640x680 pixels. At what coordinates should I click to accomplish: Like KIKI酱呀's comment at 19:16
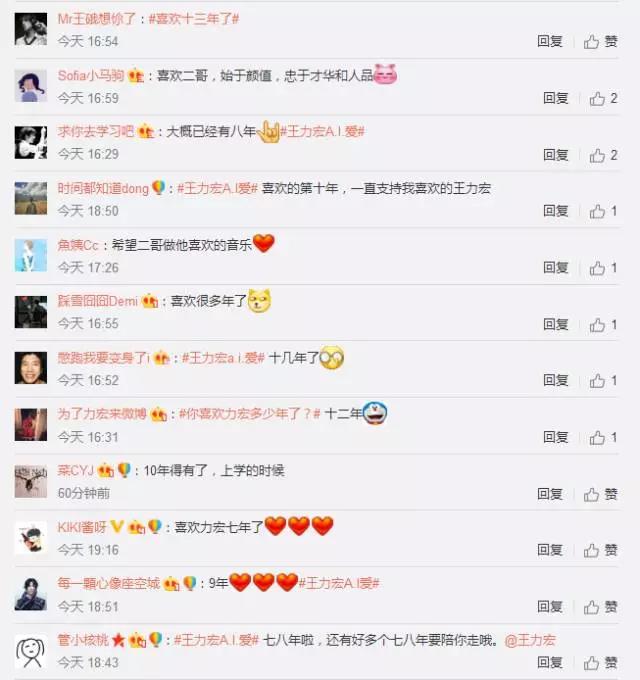600,550
